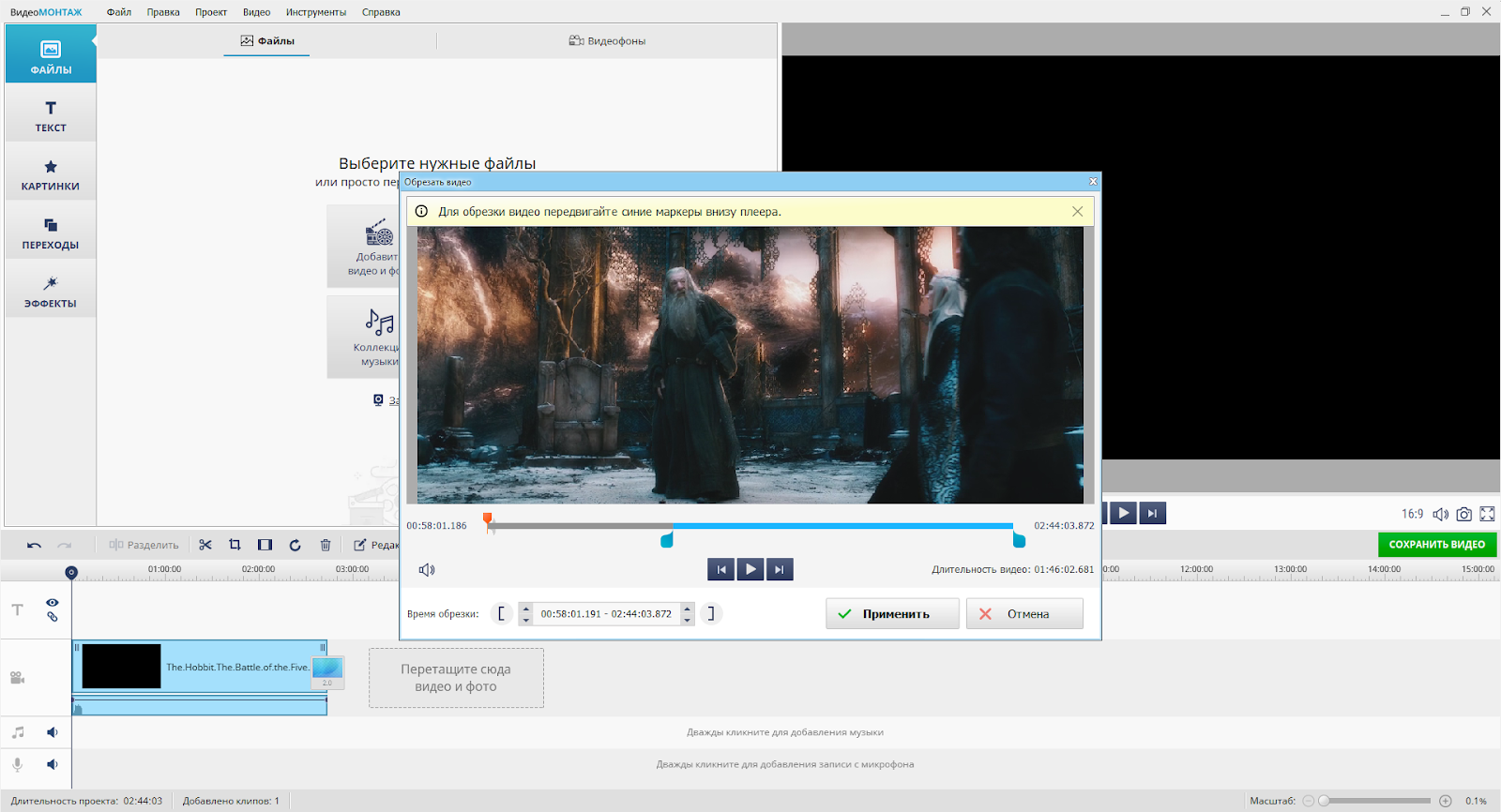Play video in the trim dialog
Image resolution: width=1501 pixels, height=812 pixels.
tap(750, 569)
